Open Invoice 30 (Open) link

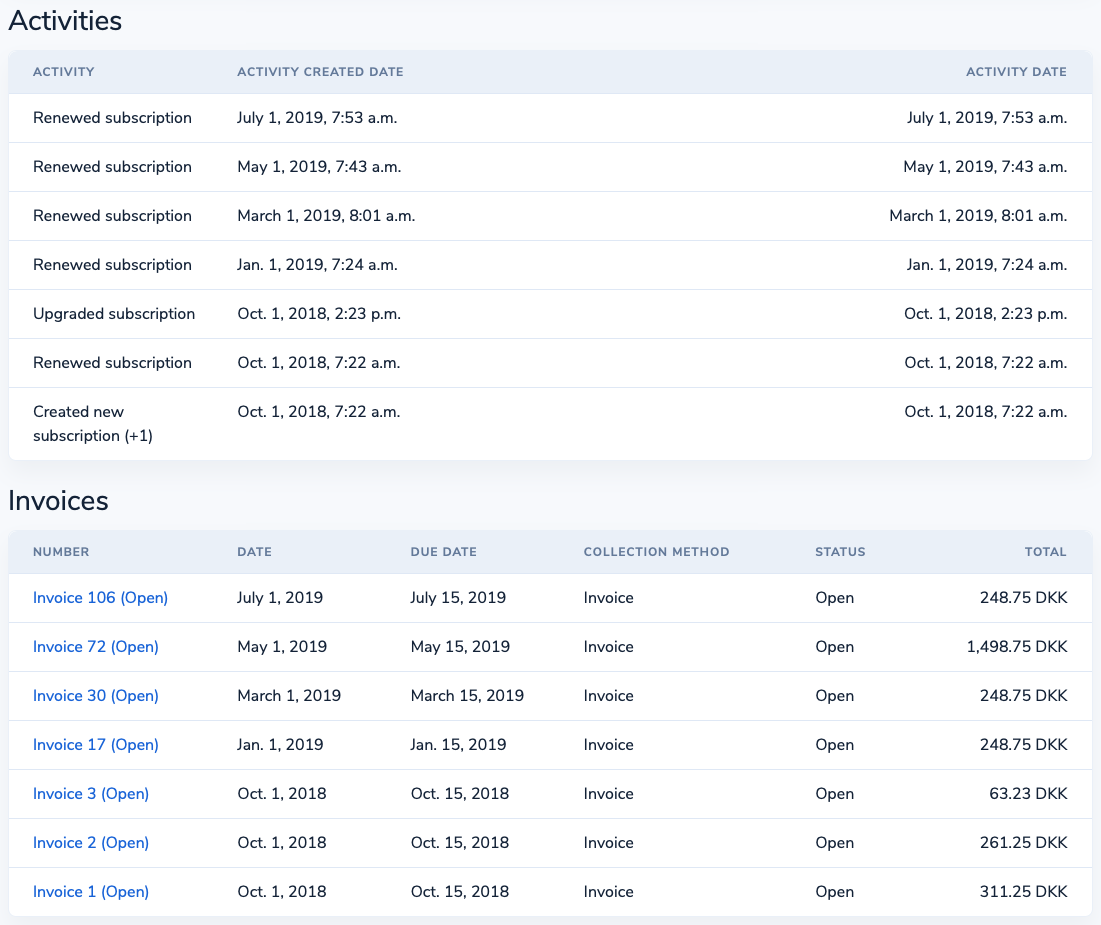[x=95, y=696]
